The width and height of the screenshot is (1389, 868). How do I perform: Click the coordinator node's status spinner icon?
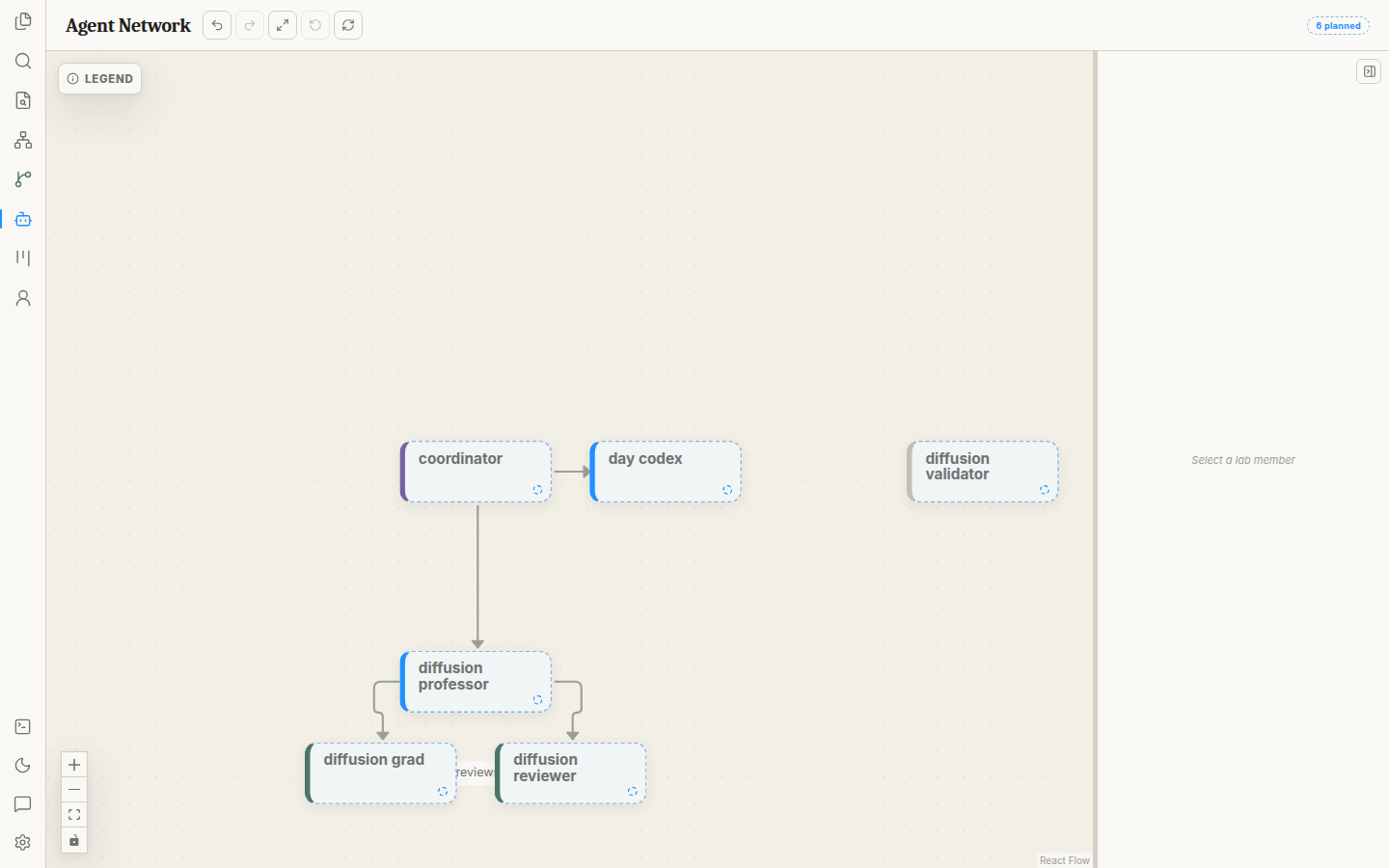pos(538,490)
